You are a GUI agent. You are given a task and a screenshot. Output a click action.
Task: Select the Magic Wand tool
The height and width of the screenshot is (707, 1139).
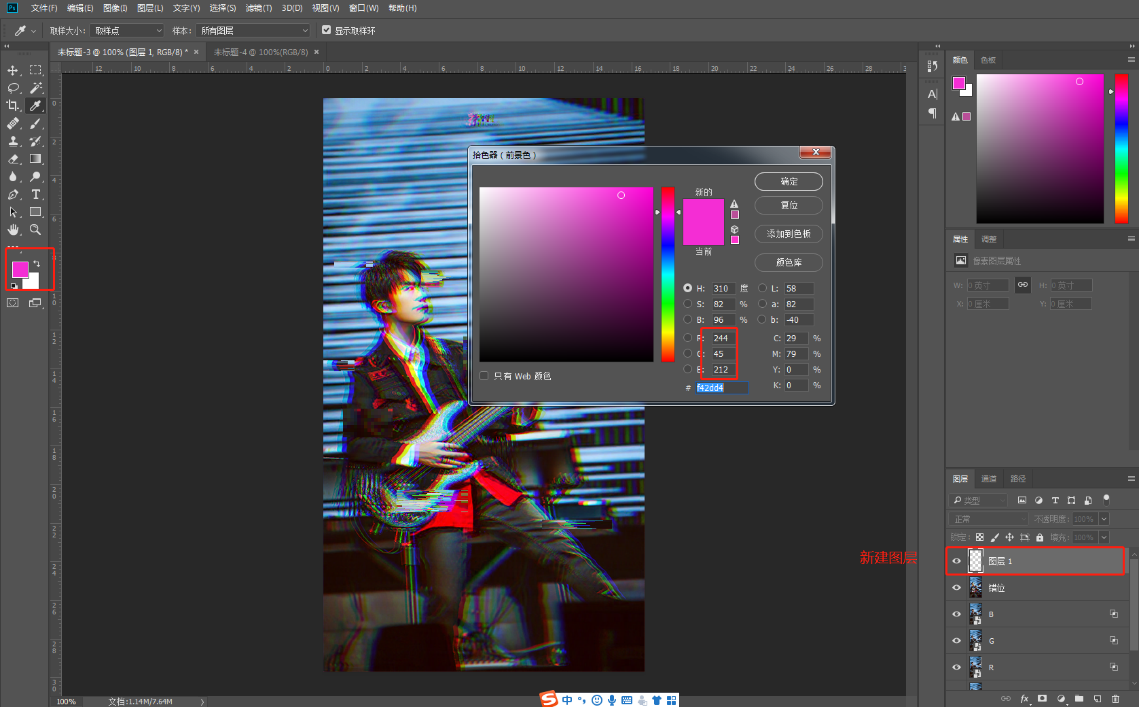pyautogui.click(x=35, y=88)
